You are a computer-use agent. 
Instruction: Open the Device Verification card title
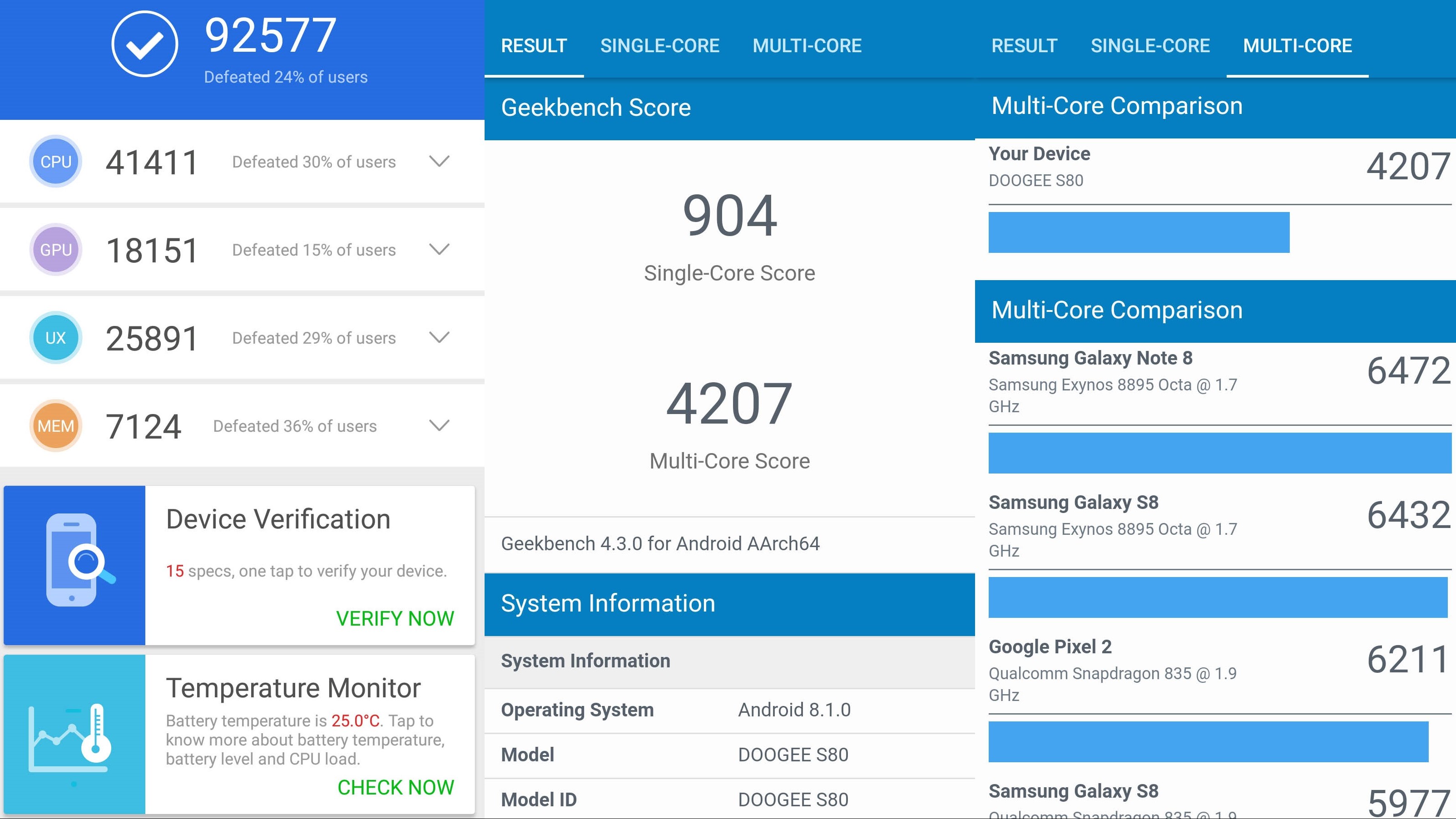(x=278, y=519)
